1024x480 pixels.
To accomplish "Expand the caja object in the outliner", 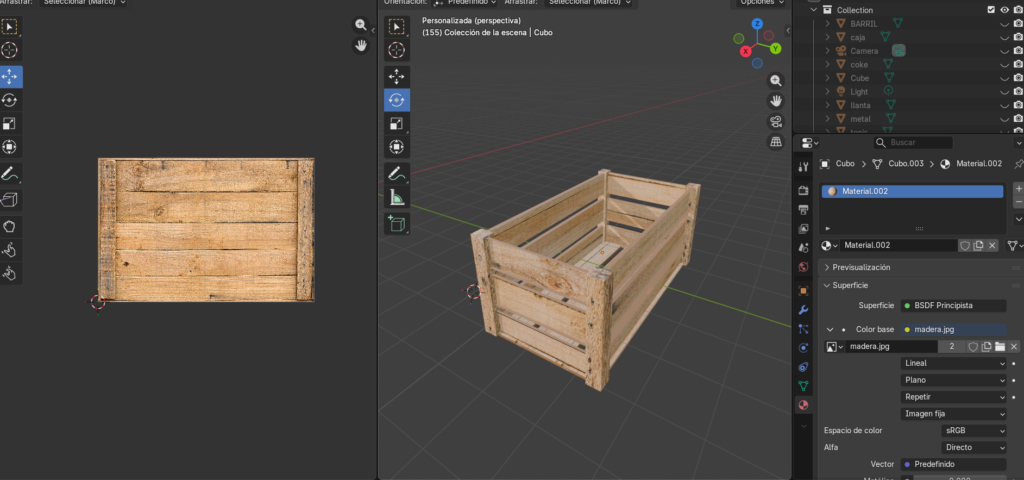I will tap(828, 36).
